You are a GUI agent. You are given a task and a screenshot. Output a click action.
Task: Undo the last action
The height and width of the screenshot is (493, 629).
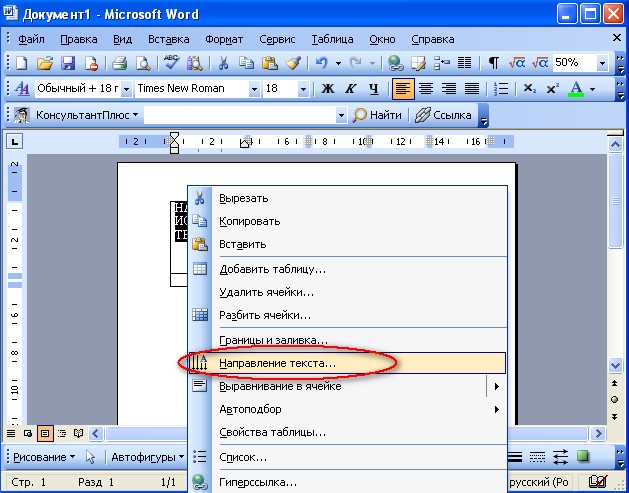click(322, 63)
